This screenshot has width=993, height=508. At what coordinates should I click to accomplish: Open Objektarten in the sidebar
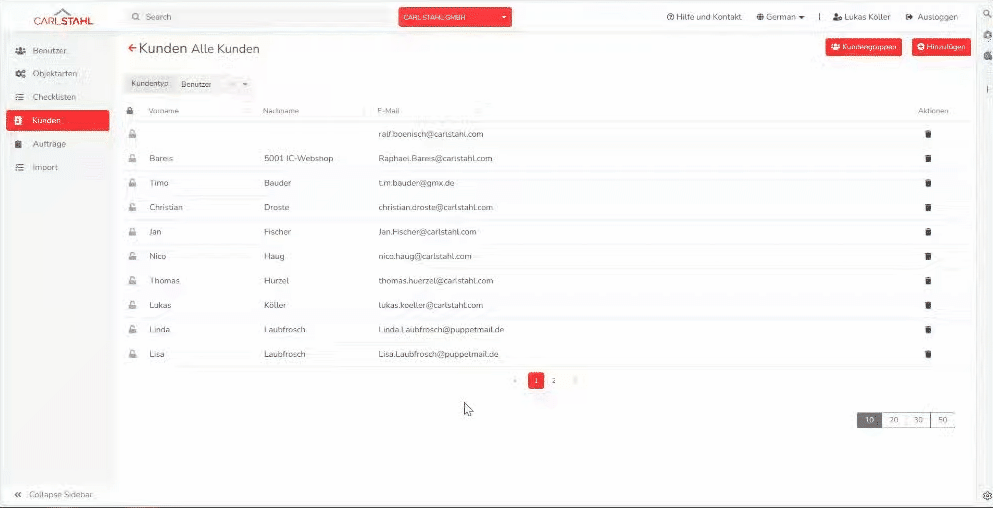coord(54,74)
